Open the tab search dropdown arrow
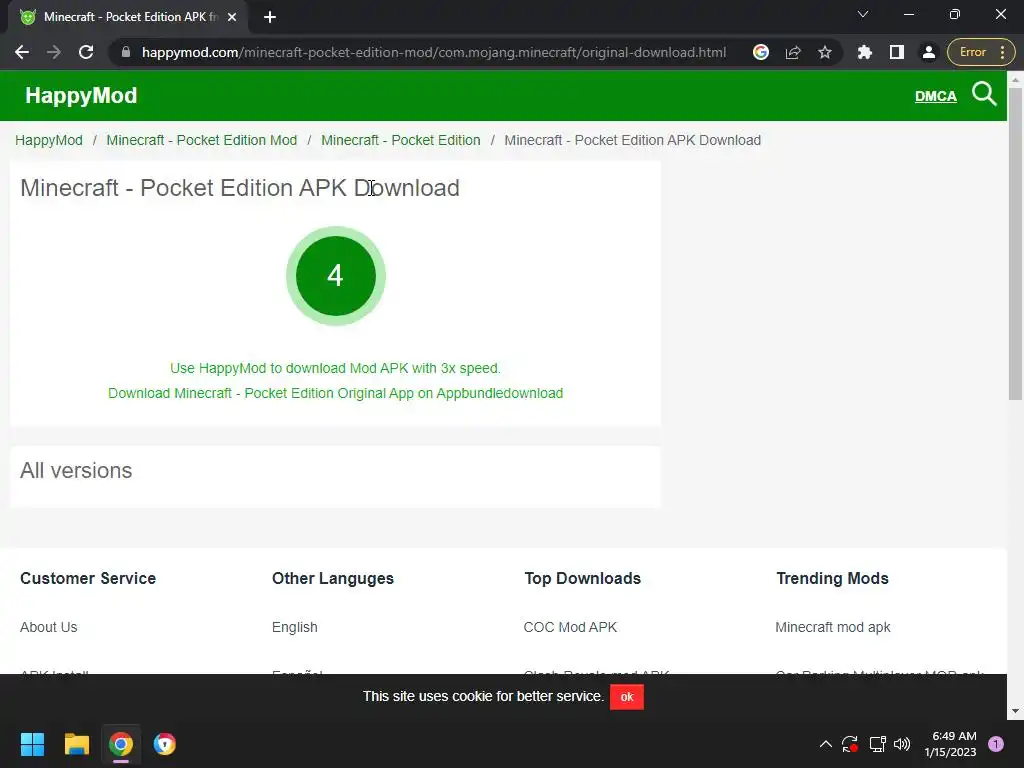 point(863,14)
